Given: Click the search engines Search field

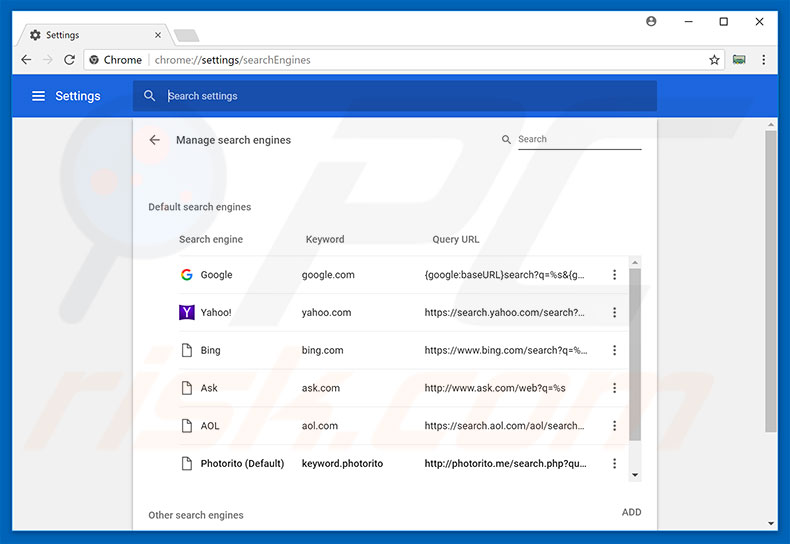Looking at the screenshot, I should coord(578,140).
